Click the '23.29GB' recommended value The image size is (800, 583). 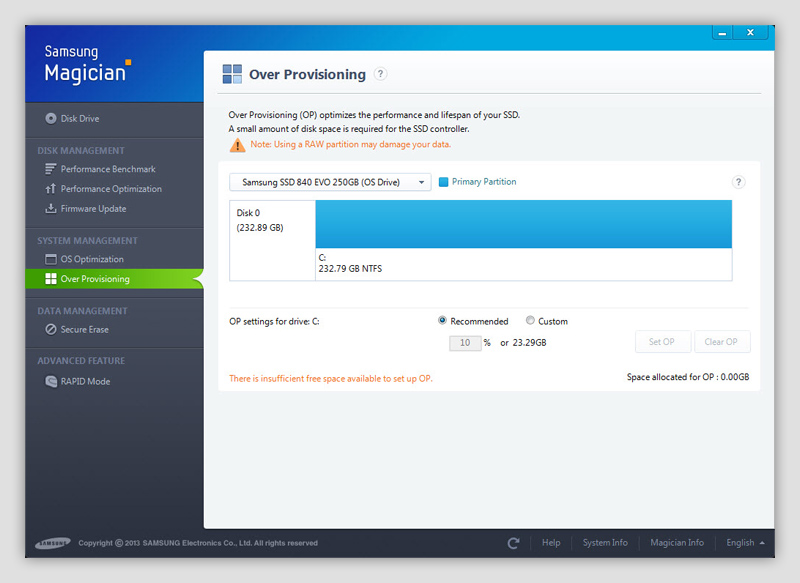click(530, 343)
